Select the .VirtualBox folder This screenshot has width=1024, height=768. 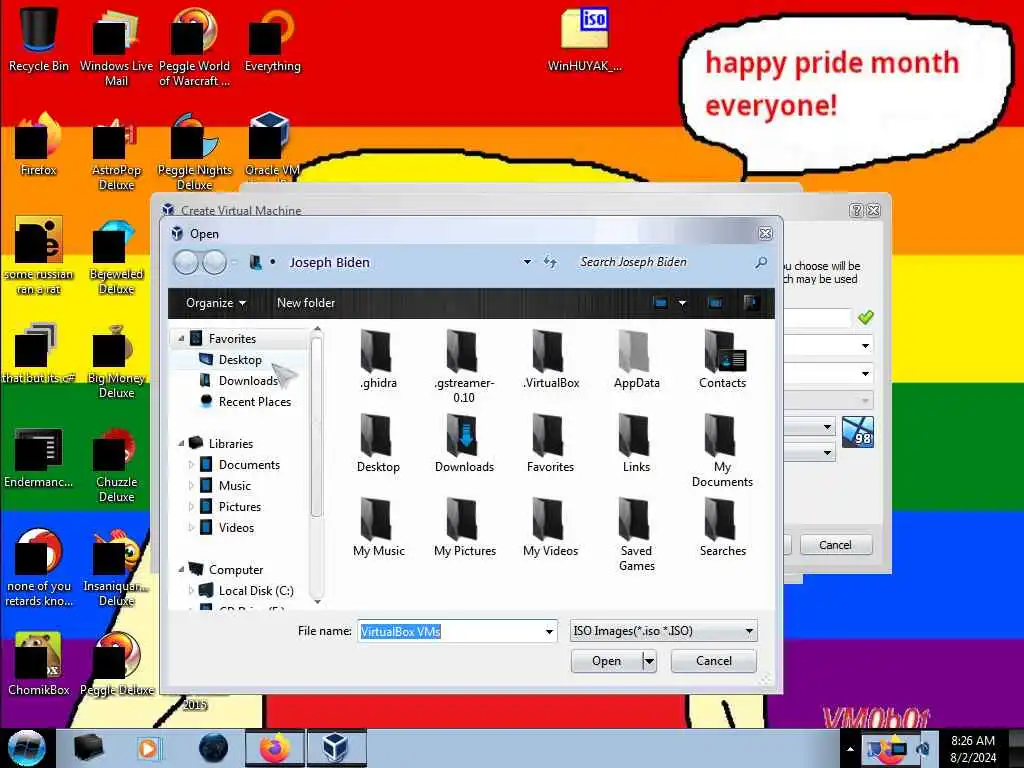pyautogui.click(x=551, y=359)
